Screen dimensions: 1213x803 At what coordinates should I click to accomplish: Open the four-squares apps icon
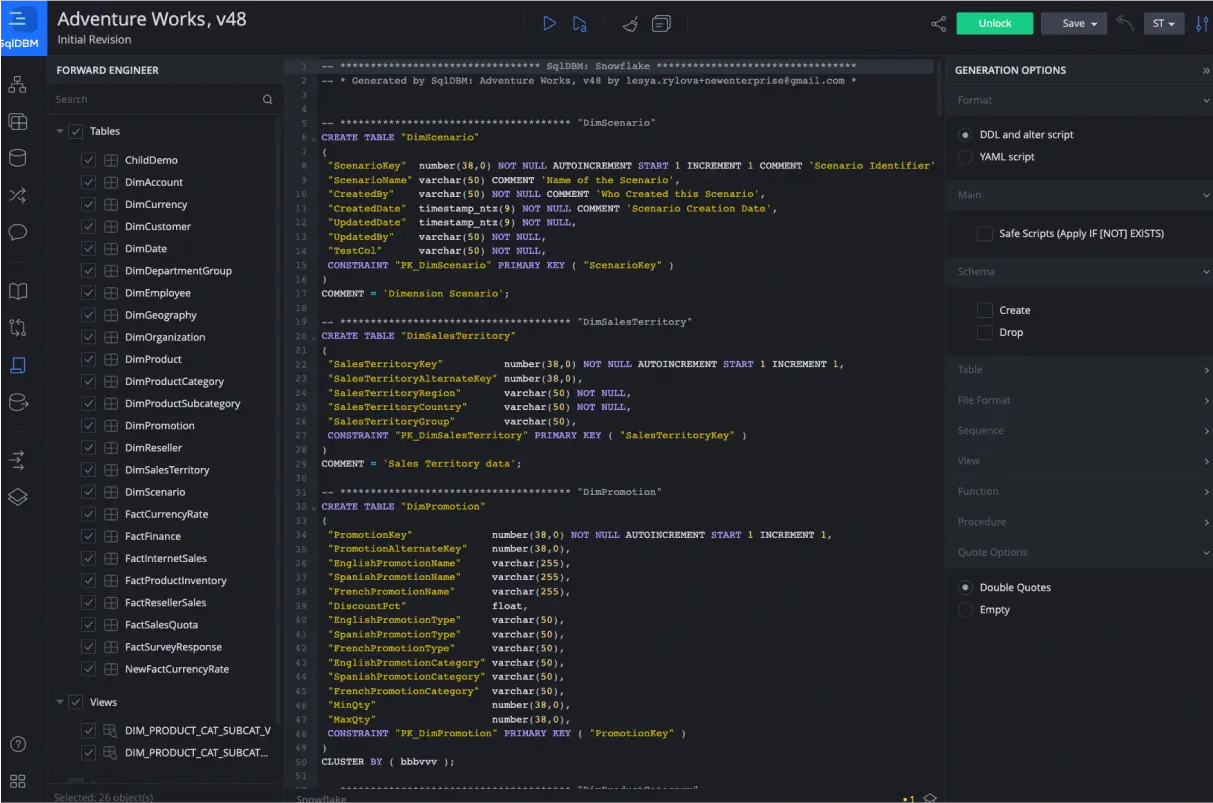coord(17,781)
